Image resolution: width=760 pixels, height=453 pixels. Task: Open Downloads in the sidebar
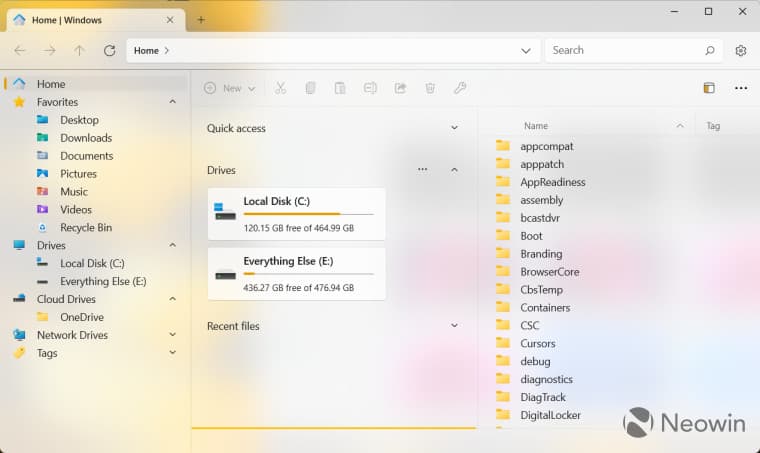click(x=85, y=138)
